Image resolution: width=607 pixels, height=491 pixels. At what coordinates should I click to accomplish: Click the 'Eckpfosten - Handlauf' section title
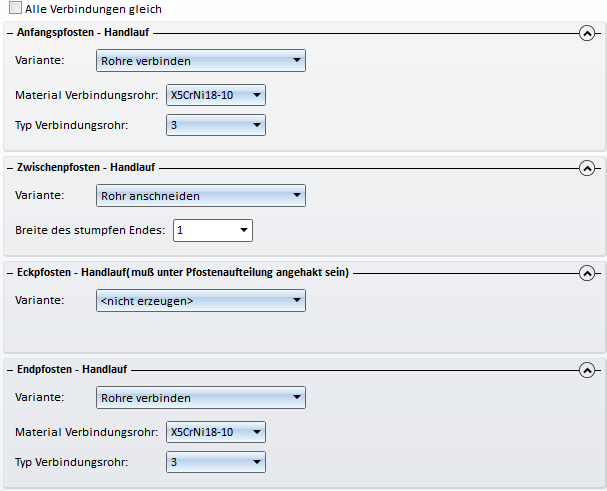coord(182,273)
